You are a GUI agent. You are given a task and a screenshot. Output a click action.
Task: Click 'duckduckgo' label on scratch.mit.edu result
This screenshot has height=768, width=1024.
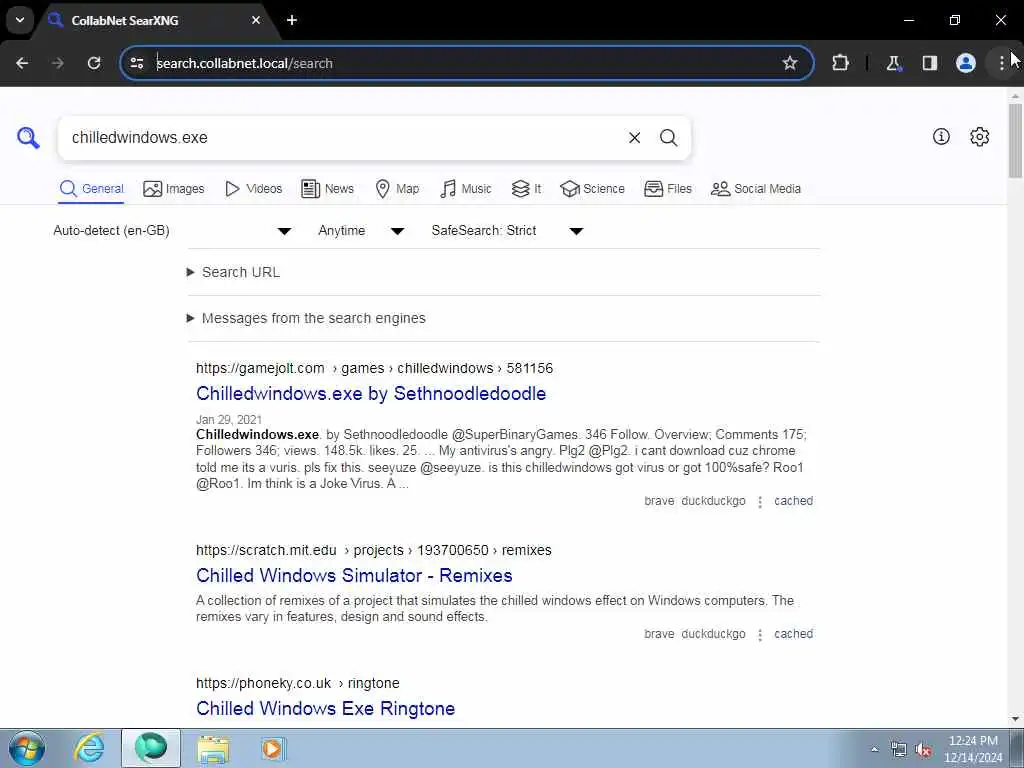point(713,634)
